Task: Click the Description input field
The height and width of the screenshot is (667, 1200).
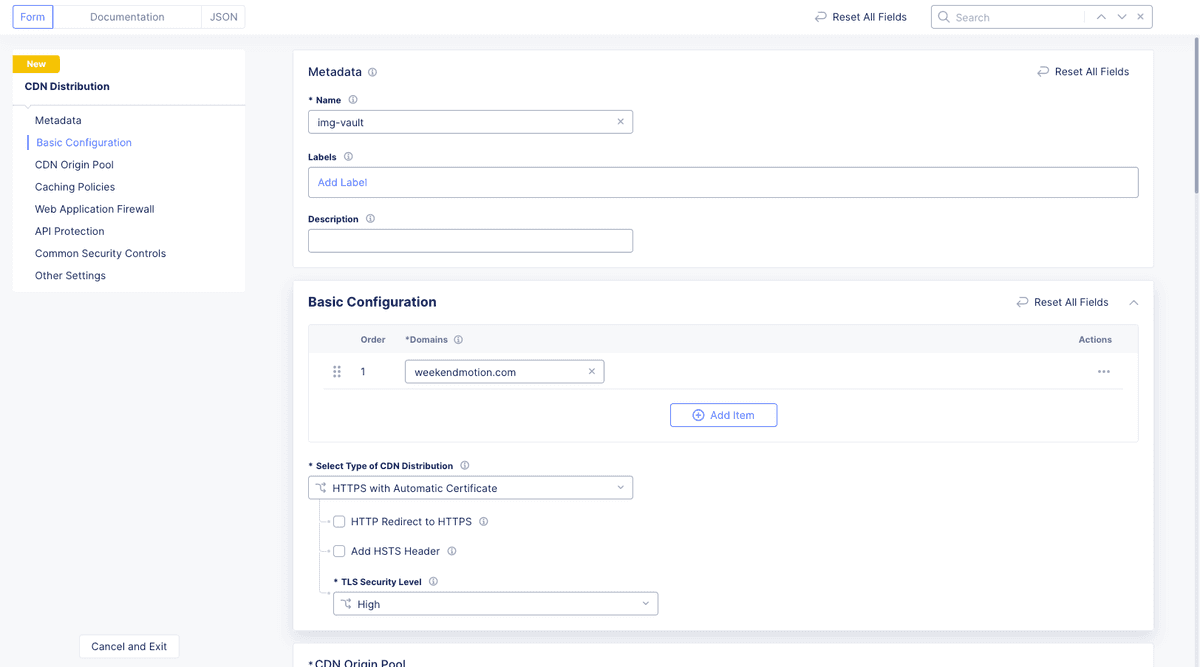Action: coord(470,241)
